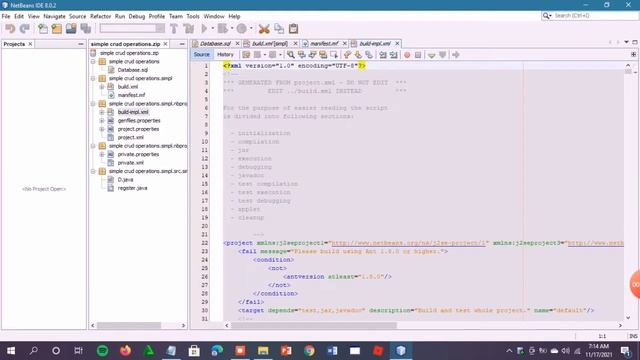Select Database.sql in the file tree

[133, 70]
